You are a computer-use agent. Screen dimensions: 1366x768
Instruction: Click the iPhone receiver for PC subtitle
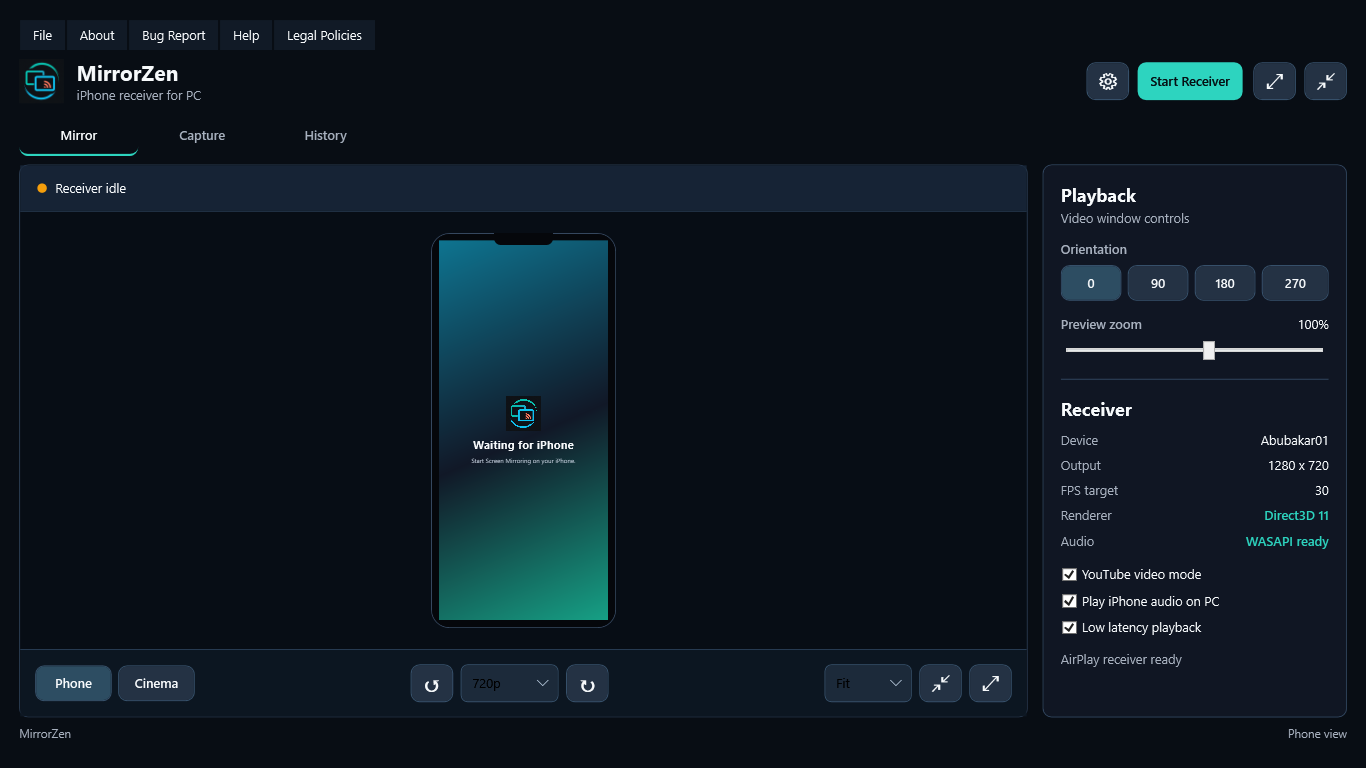(x=139, y=96)
